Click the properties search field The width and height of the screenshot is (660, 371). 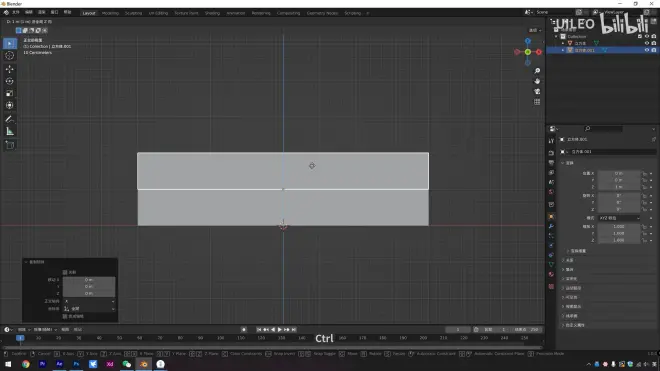pos(603,128)
